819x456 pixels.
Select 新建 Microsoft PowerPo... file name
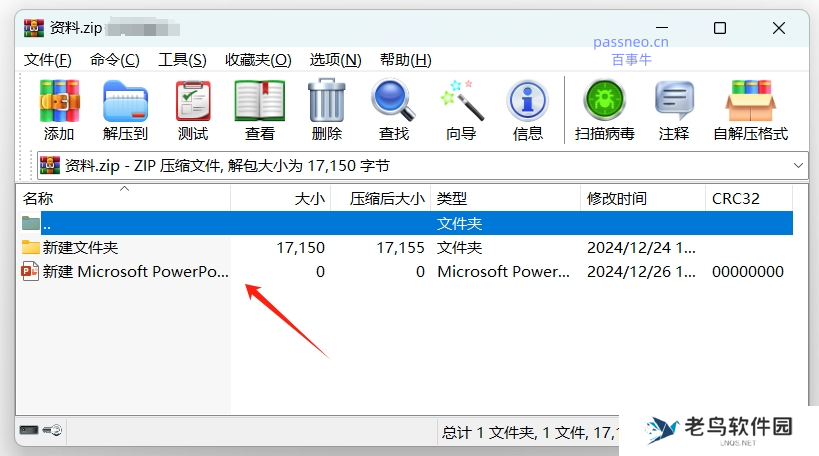[136, 272]
